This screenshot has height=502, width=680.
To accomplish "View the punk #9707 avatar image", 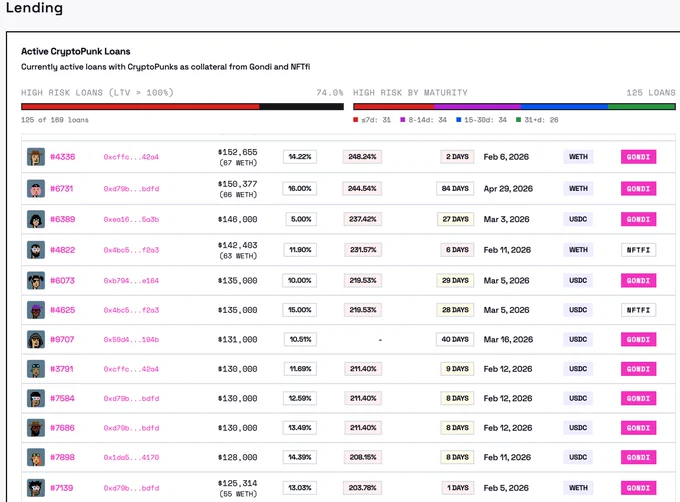I will point(36,339).
